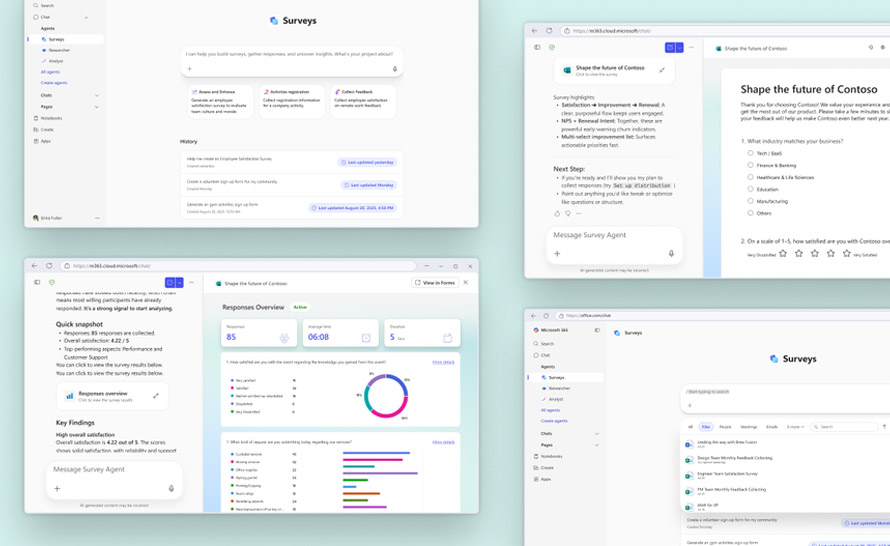Collapse the Chat section in top-left sidebar
This screenshot has width=890, height=546.
pos(86,18)
